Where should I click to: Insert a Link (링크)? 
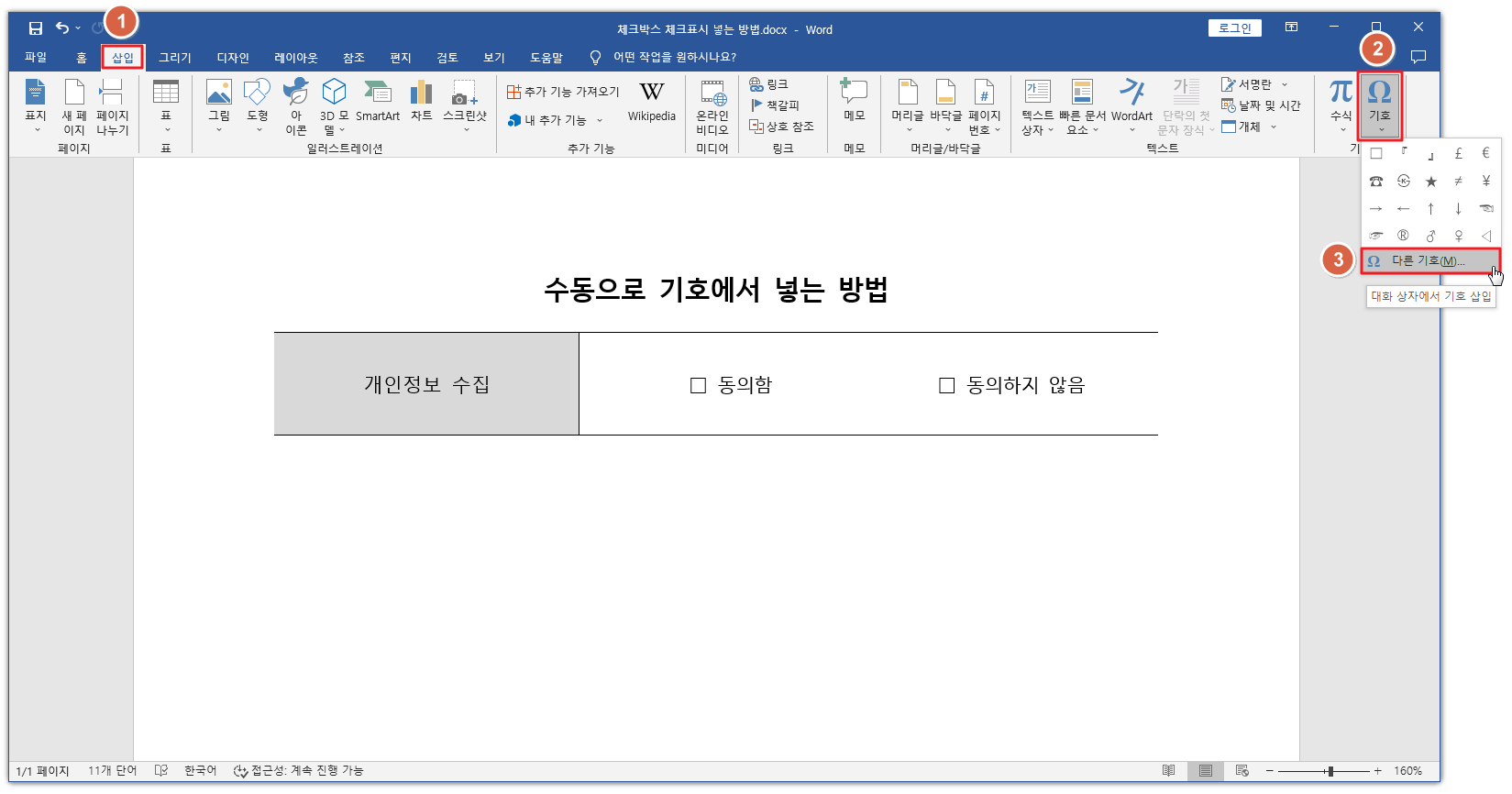coord(768,84)
